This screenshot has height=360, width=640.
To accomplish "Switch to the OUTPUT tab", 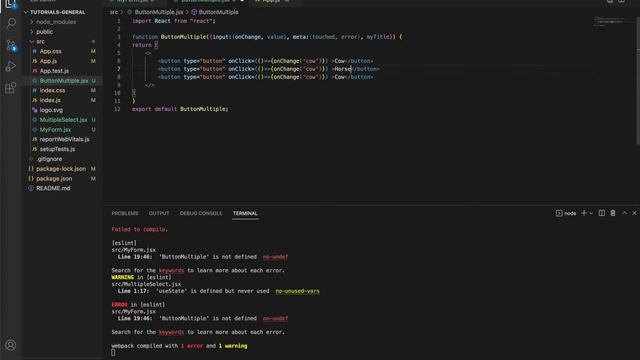I will tap(159, 213).
